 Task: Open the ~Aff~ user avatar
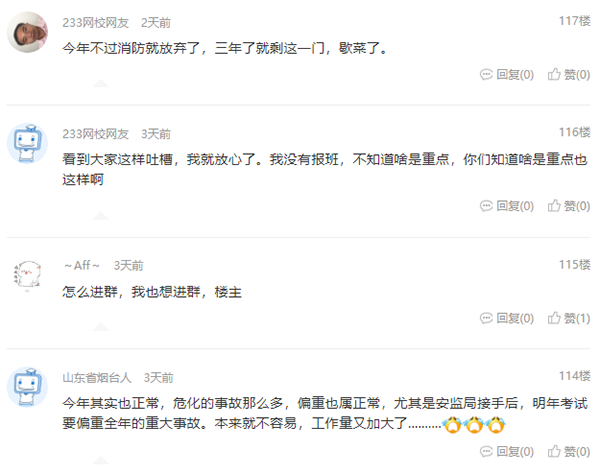pos(27,275)
